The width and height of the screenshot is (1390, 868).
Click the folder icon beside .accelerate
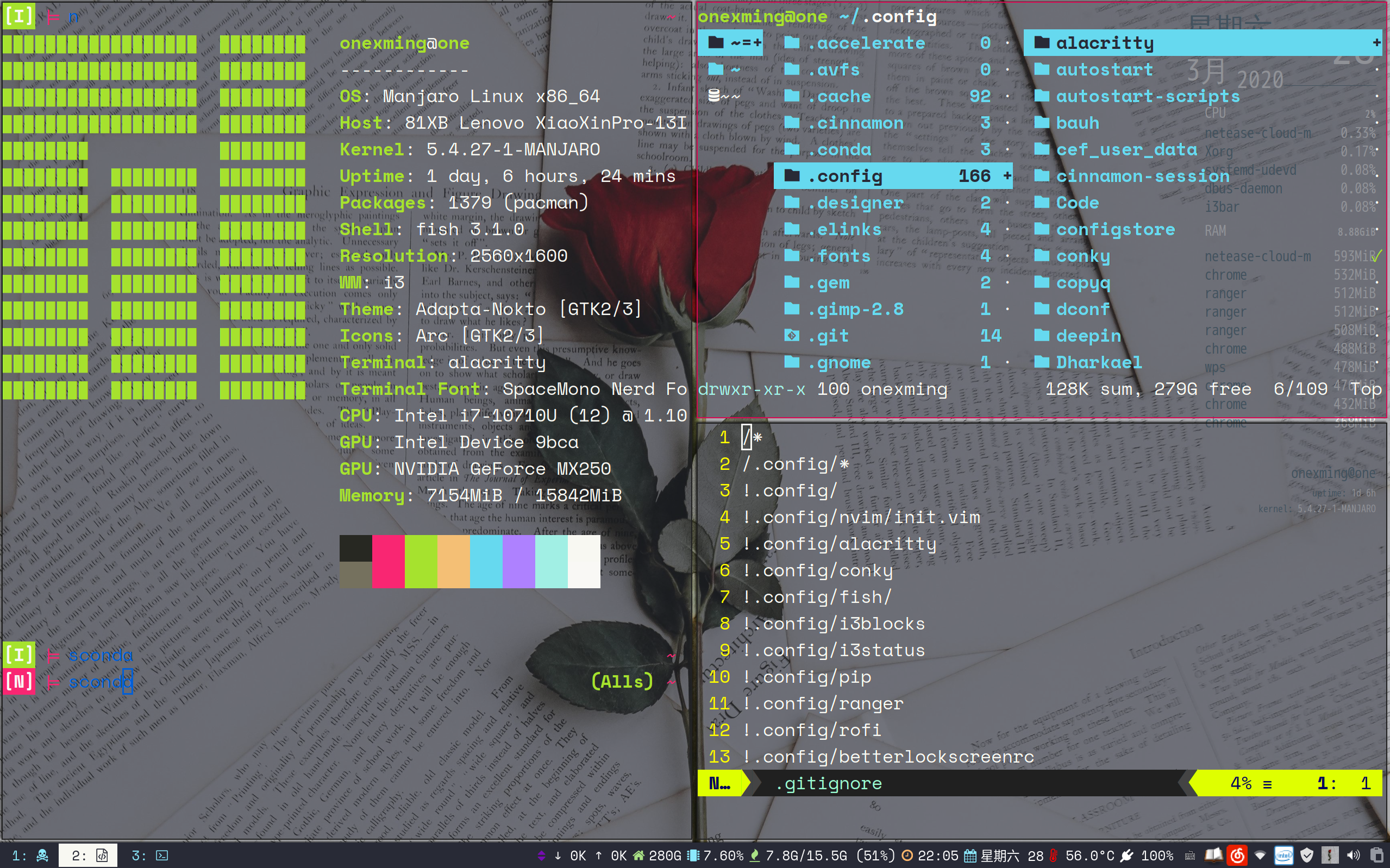[792, 42]
